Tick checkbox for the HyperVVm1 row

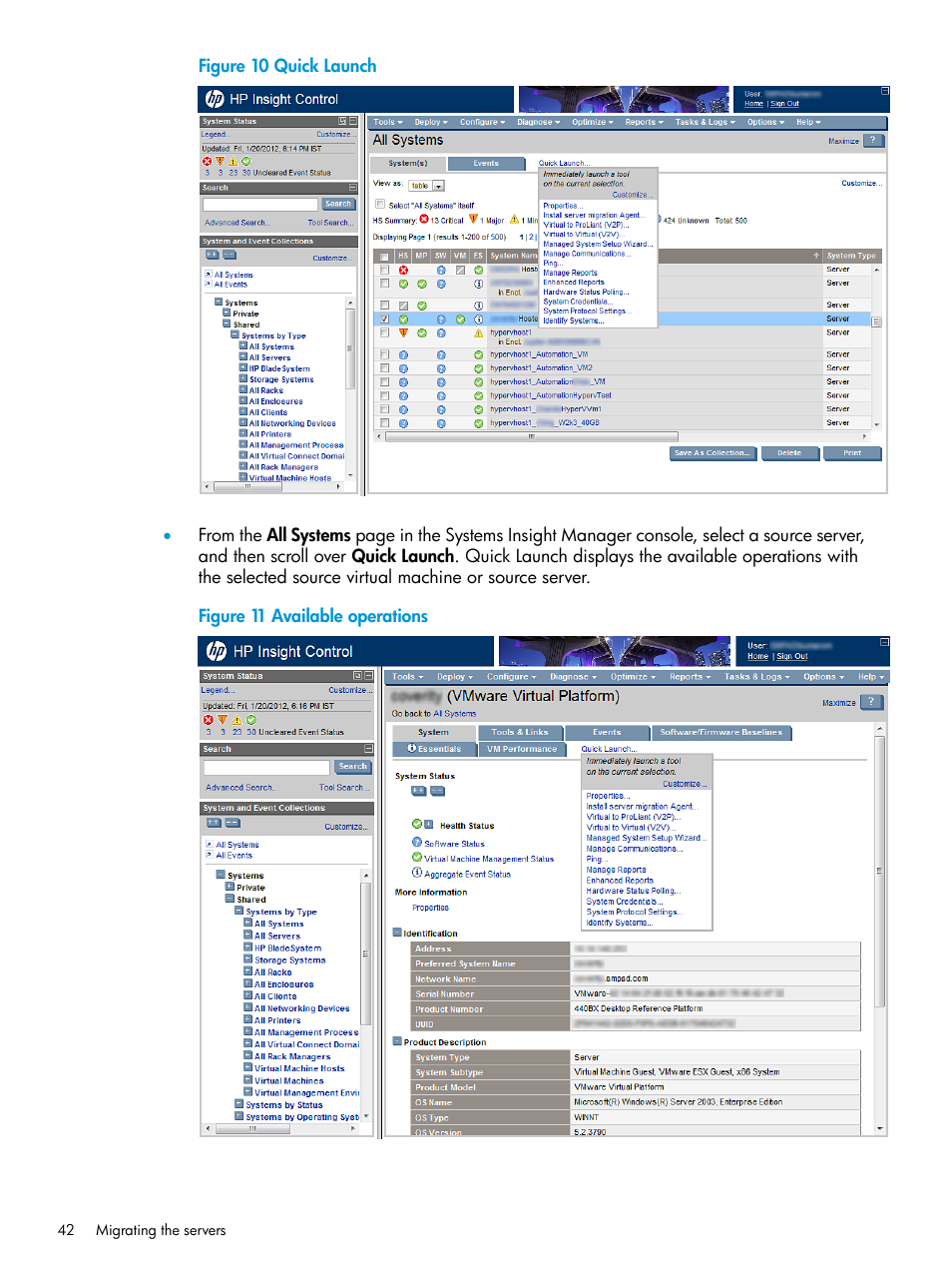[x=384, y=409]
